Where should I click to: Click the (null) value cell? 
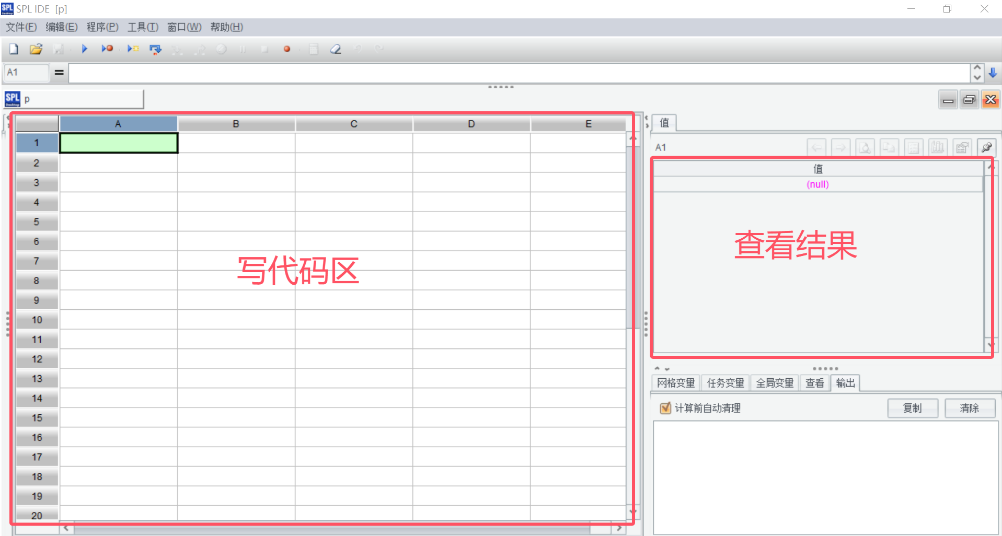point(818,184)
